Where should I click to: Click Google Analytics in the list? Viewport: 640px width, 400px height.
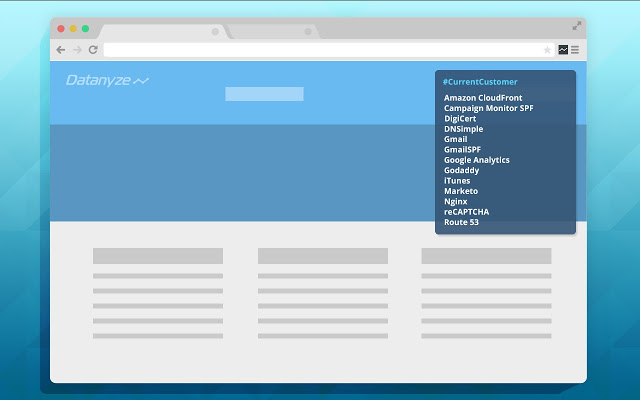tap(477, 160)
